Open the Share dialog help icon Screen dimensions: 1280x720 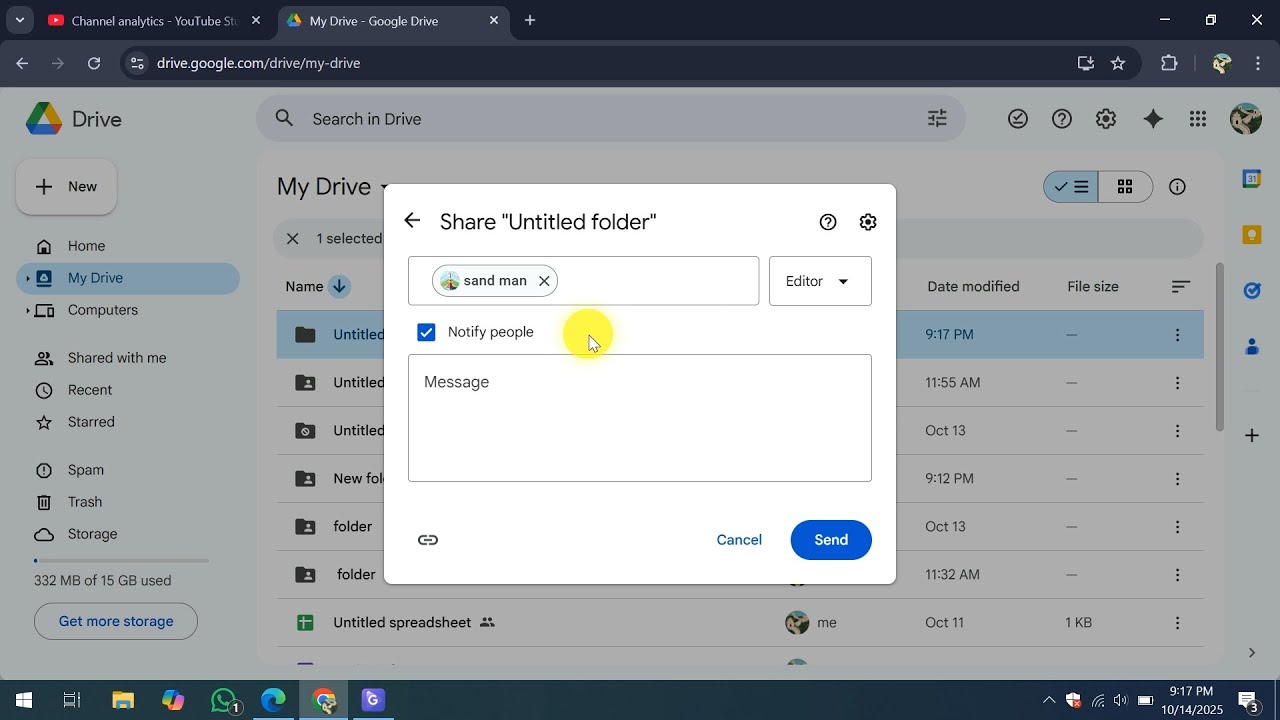point(828,222)
